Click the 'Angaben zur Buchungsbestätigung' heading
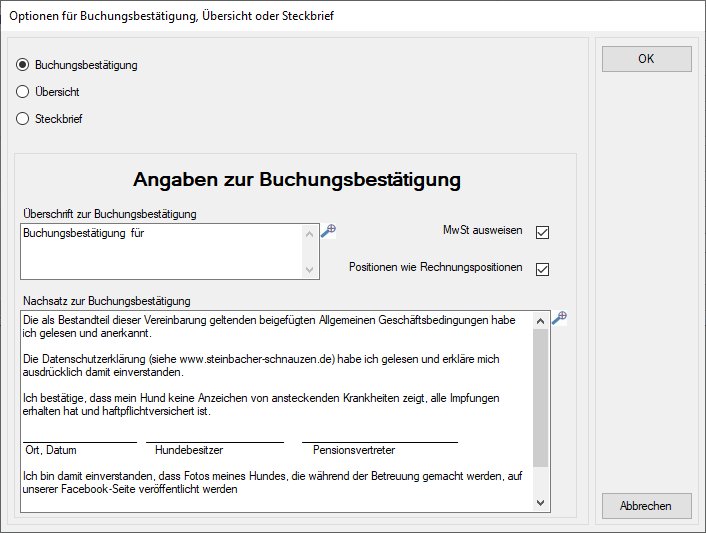 296,180
